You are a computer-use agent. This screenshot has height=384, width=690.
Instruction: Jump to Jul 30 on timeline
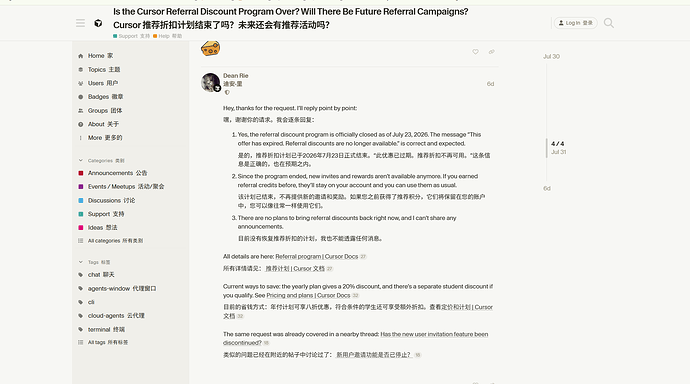(551, 56)
